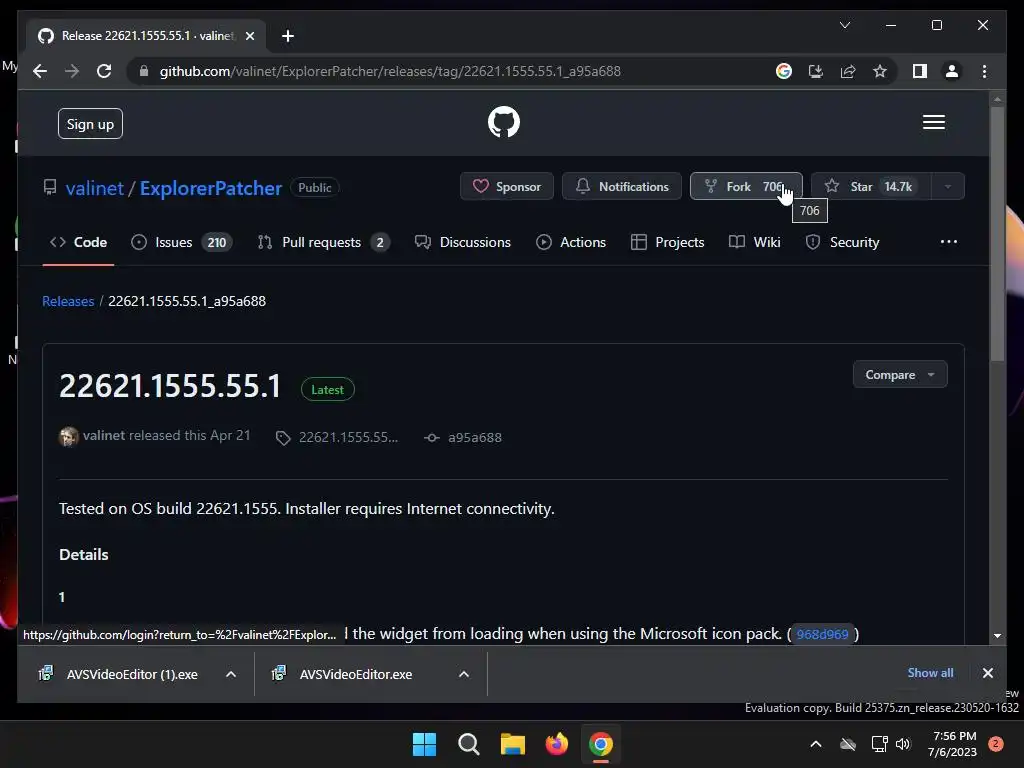
Task: Open the tab search chevron
Action: (x=844, y=25)
